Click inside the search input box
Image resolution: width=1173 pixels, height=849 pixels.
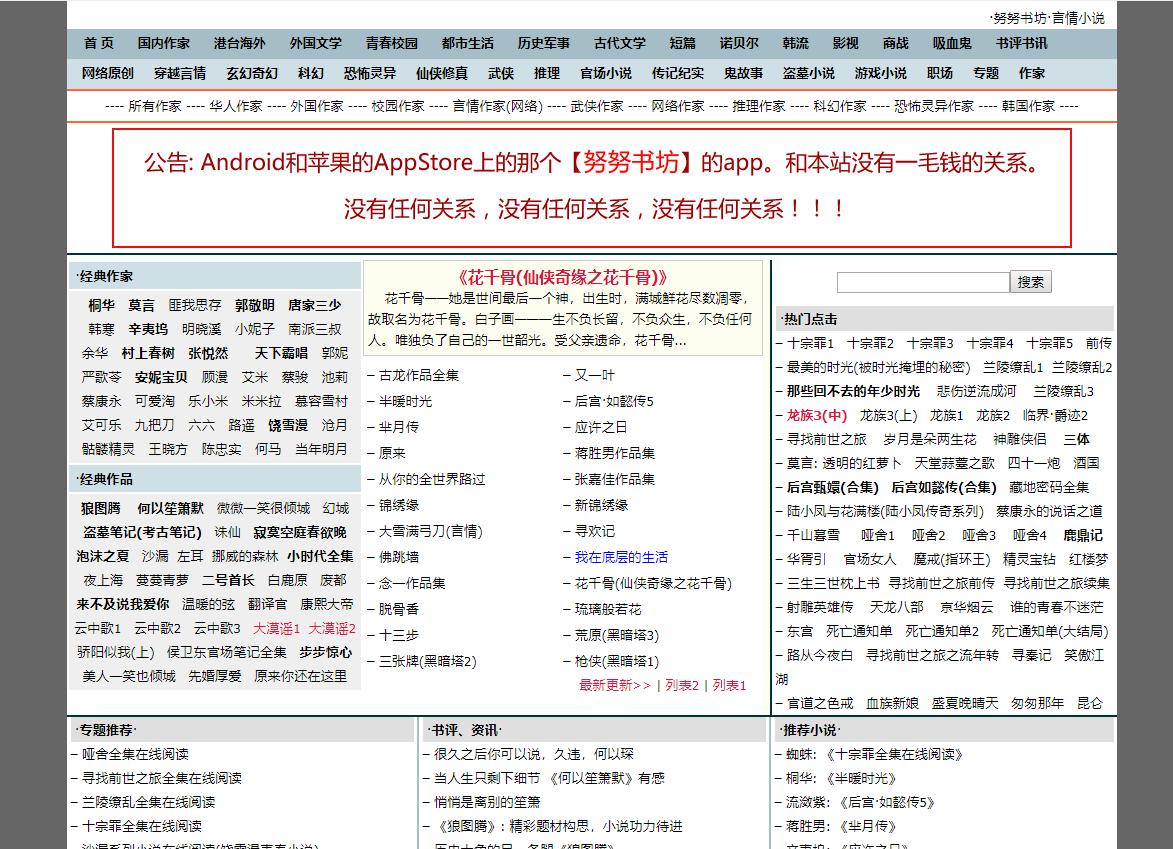(920, 282)
